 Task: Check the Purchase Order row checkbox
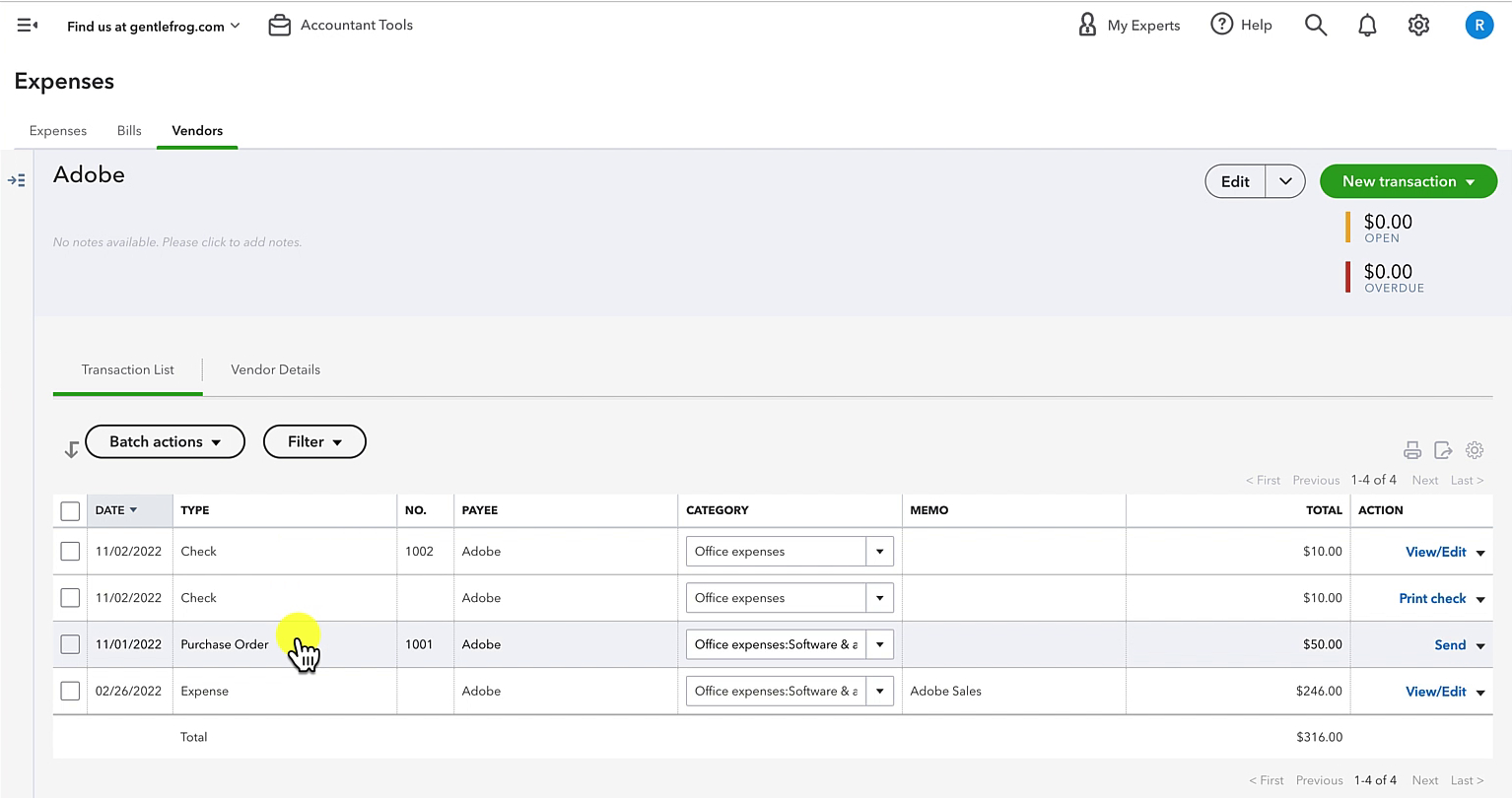pos(70,644)
